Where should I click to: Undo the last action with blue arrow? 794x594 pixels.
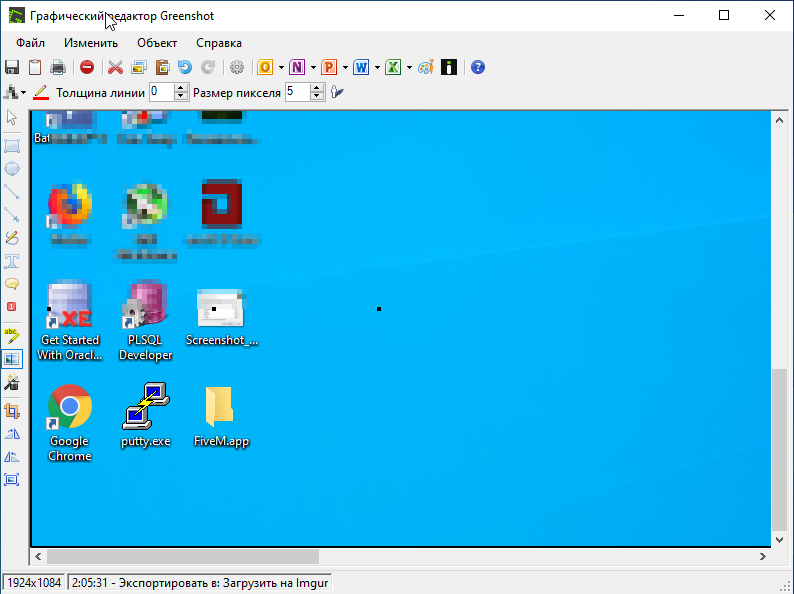[x=185, y=67]
